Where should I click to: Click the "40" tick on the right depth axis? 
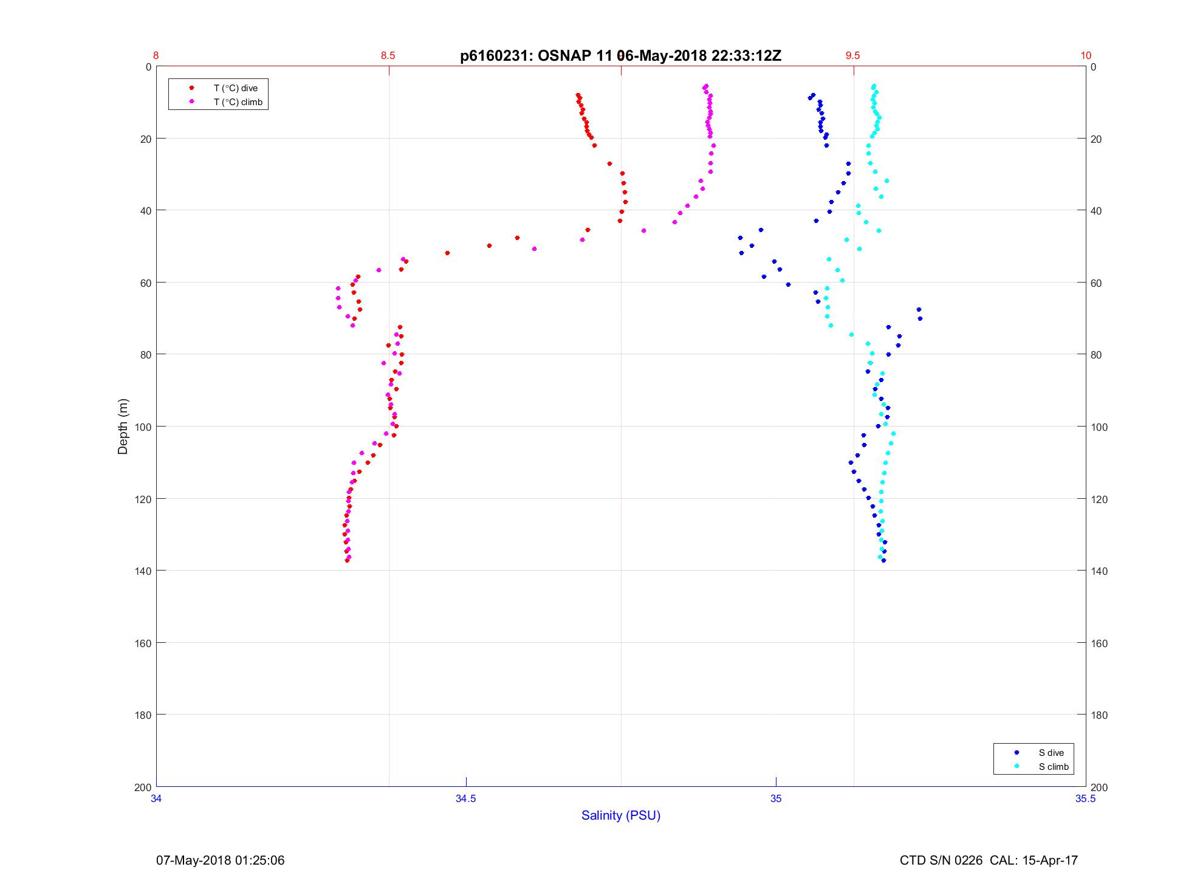(1097, 211)
